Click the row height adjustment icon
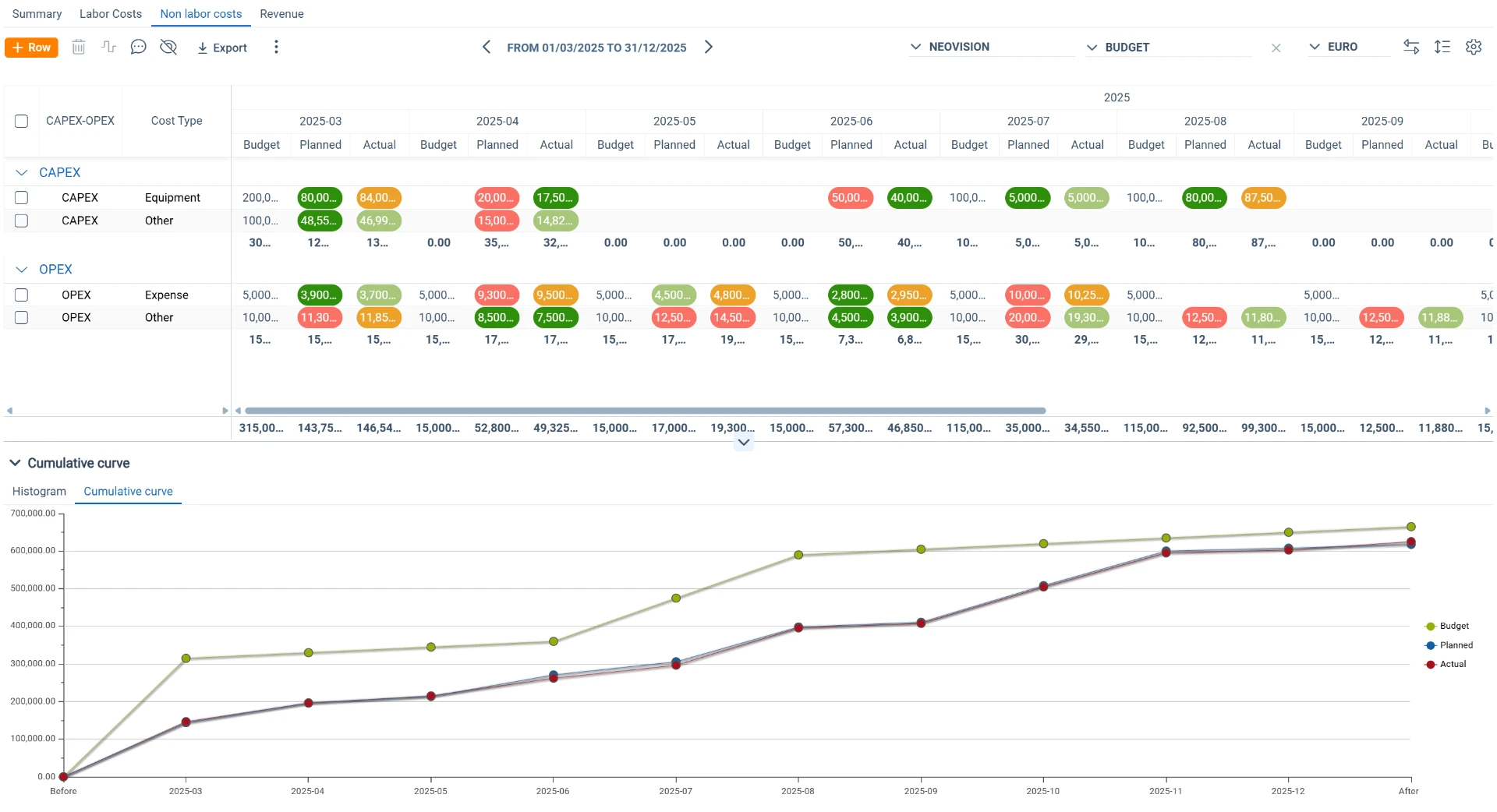The image size is (1497, 812). coord(1442,48)
